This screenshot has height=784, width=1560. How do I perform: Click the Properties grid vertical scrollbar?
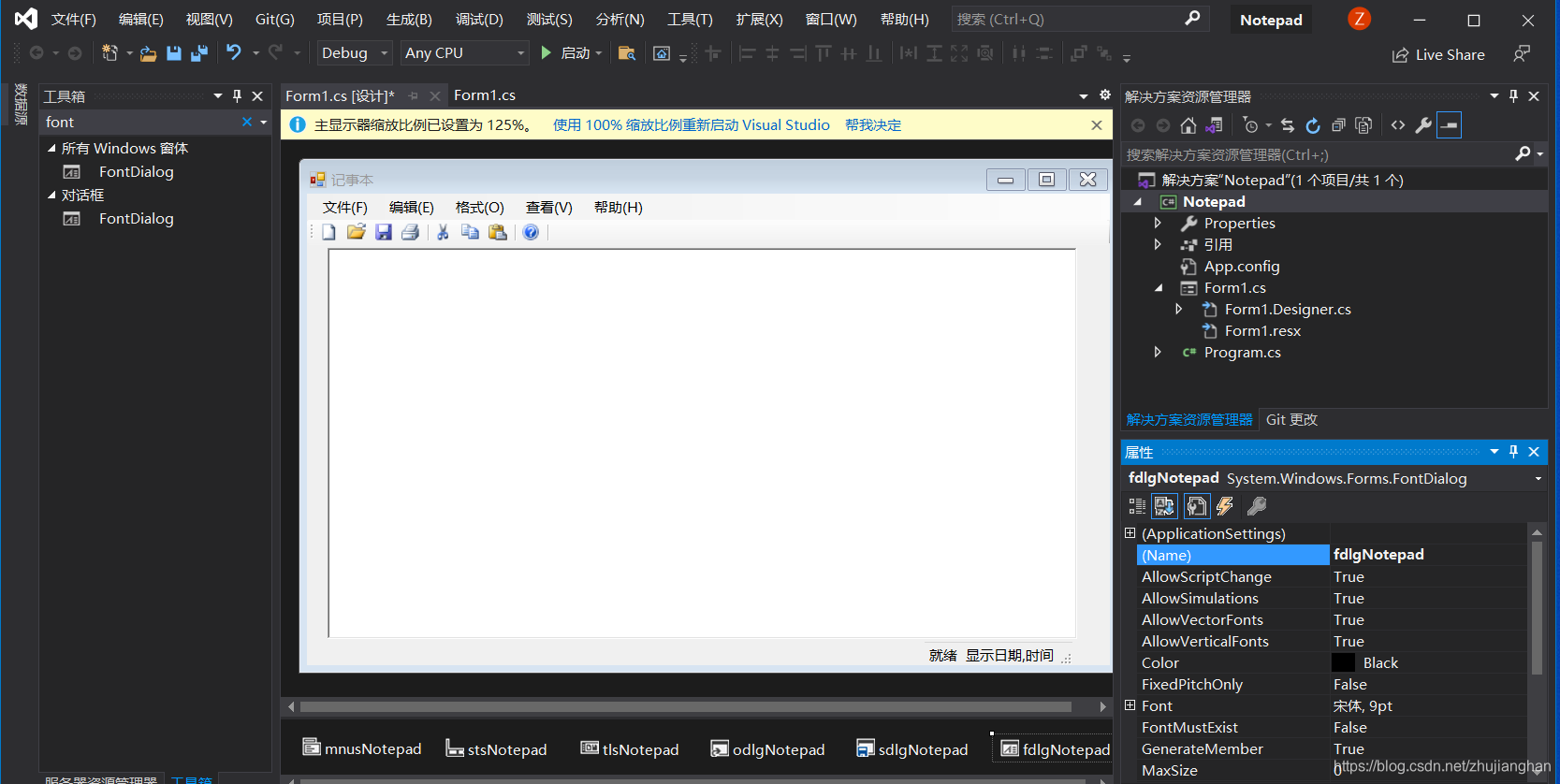[x=1537, y=608]
